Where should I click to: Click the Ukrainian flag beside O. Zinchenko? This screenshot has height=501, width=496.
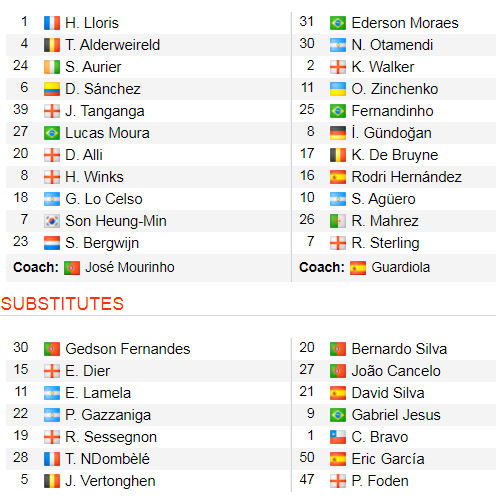click(338, 89)
